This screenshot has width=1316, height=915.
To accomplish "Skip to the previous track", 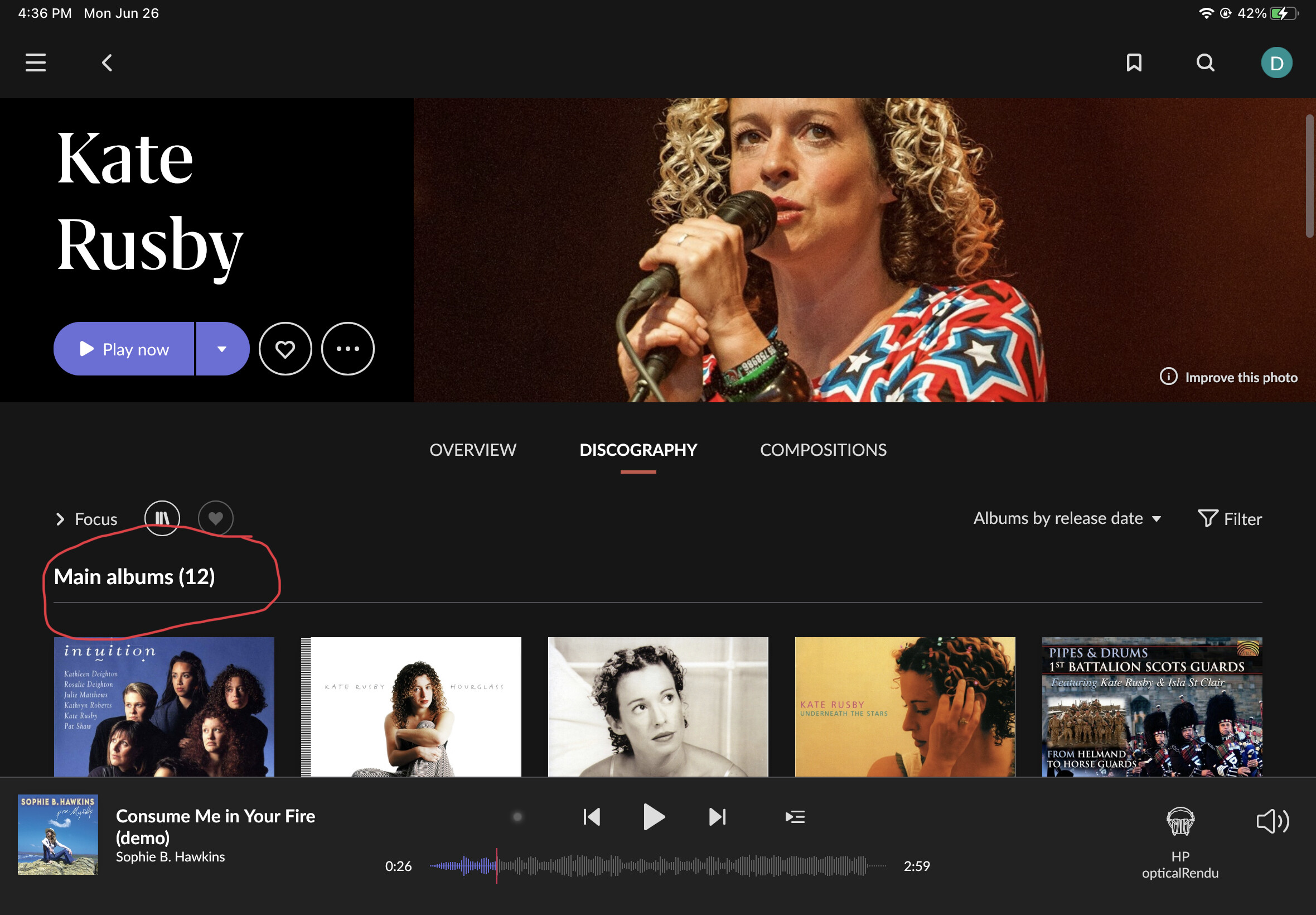I will 591,816.
